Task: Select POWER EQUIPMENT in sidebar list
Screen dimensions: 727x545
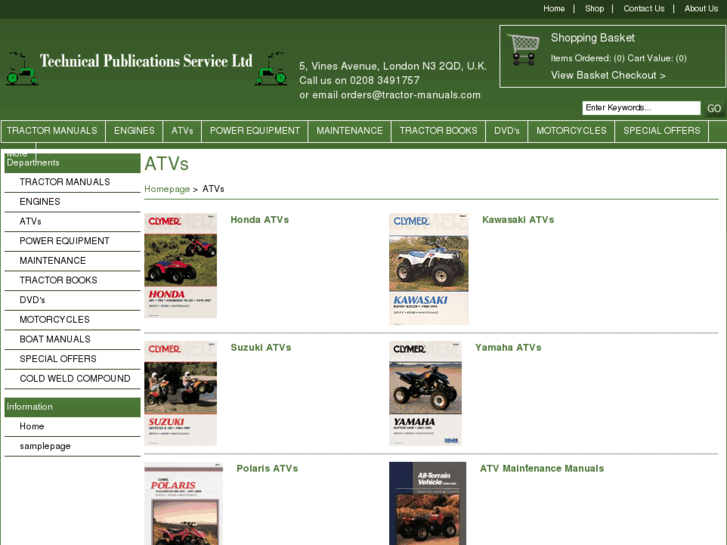Action: point(64,241)
